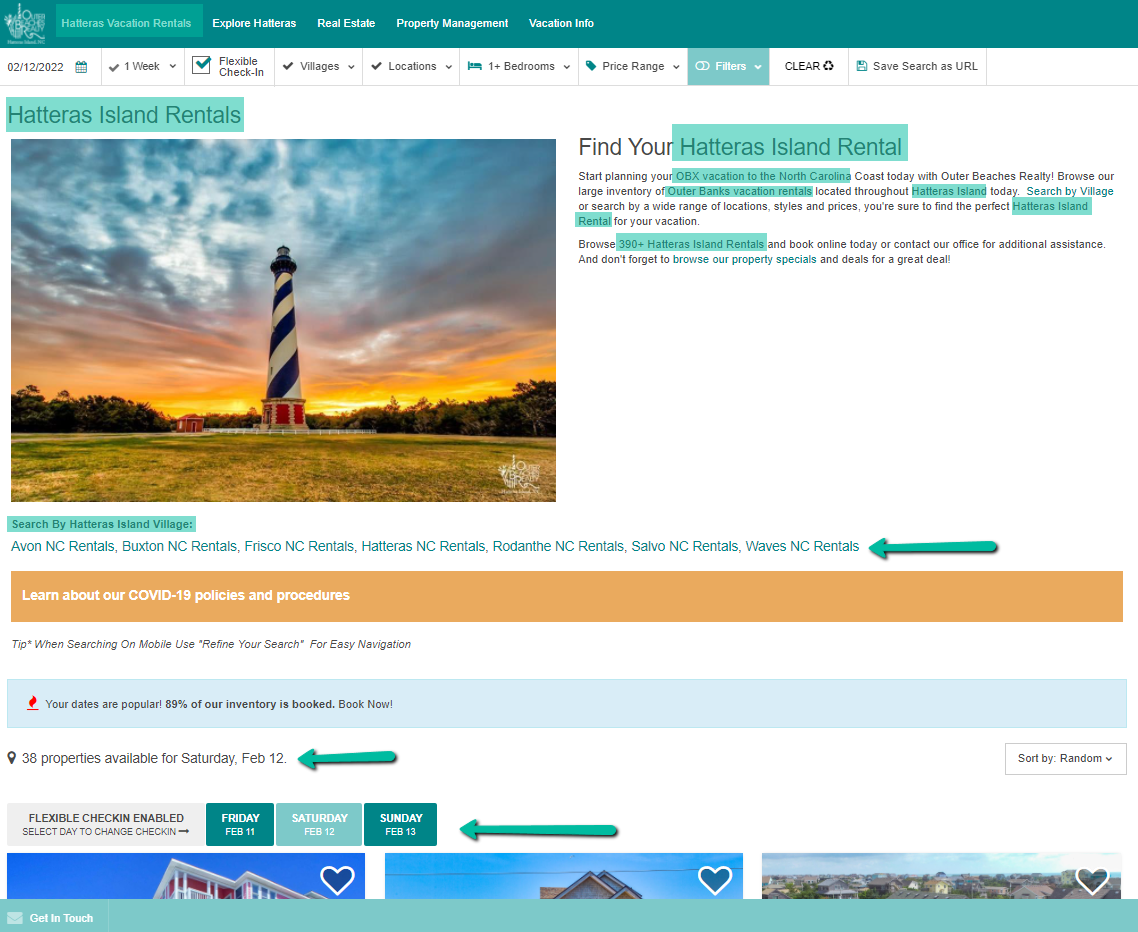Select the Friday Feb 11 check-in day

coord(239,824)
